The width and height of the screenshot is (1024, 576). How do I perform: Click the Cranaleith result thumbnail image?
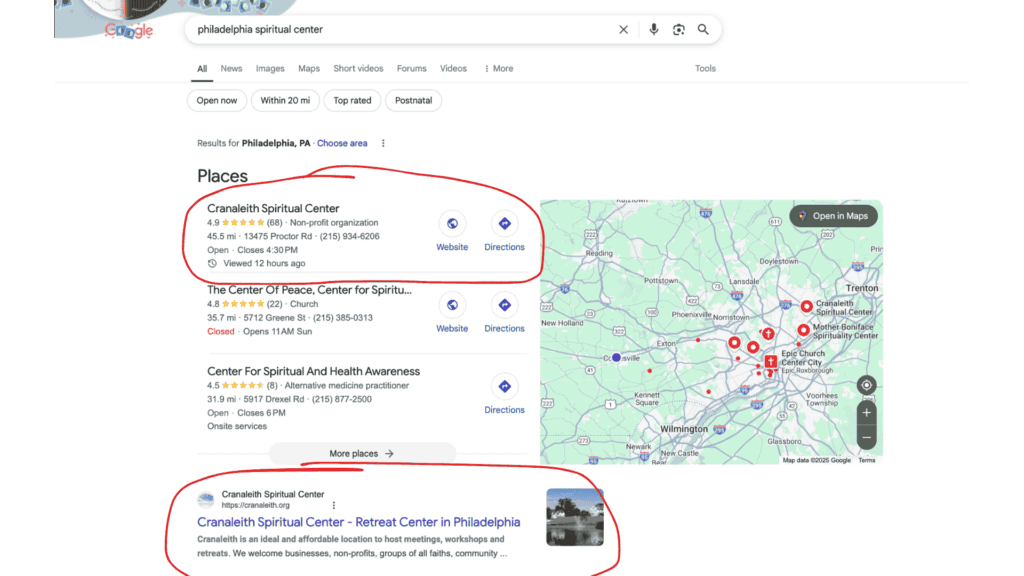pos(575,517)
